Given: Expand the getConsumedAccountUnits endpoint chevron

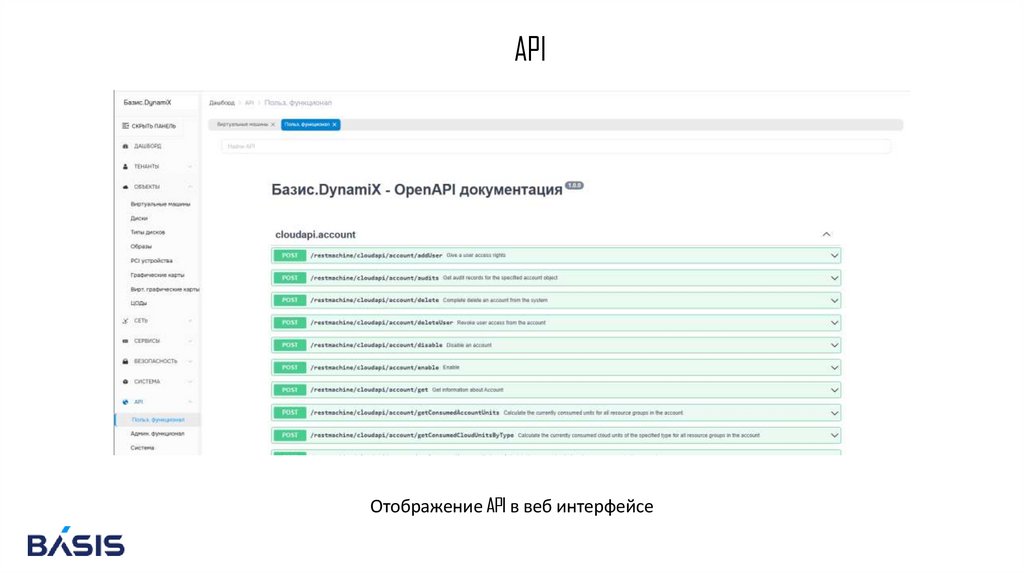Looking at the screenshot, I should click(x=834, y=413).
